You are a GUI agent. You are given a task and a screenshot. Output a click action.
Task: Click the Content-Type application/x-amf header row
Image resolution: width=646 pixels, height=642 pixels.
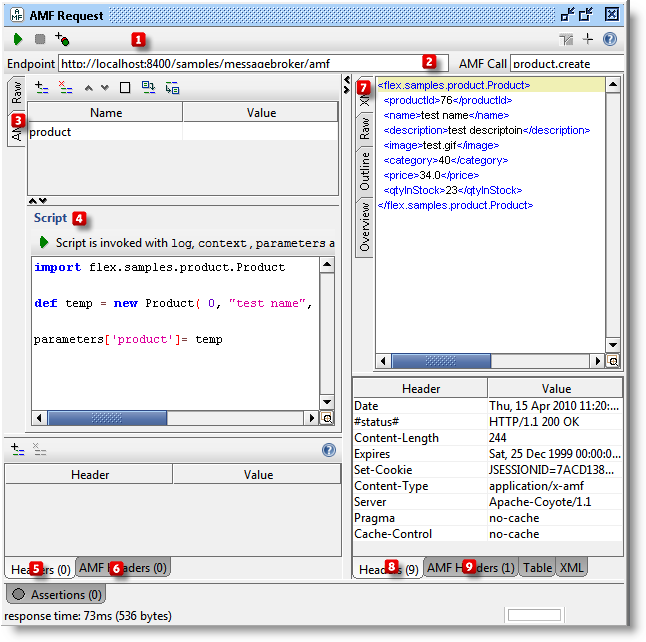pos(488,486)
